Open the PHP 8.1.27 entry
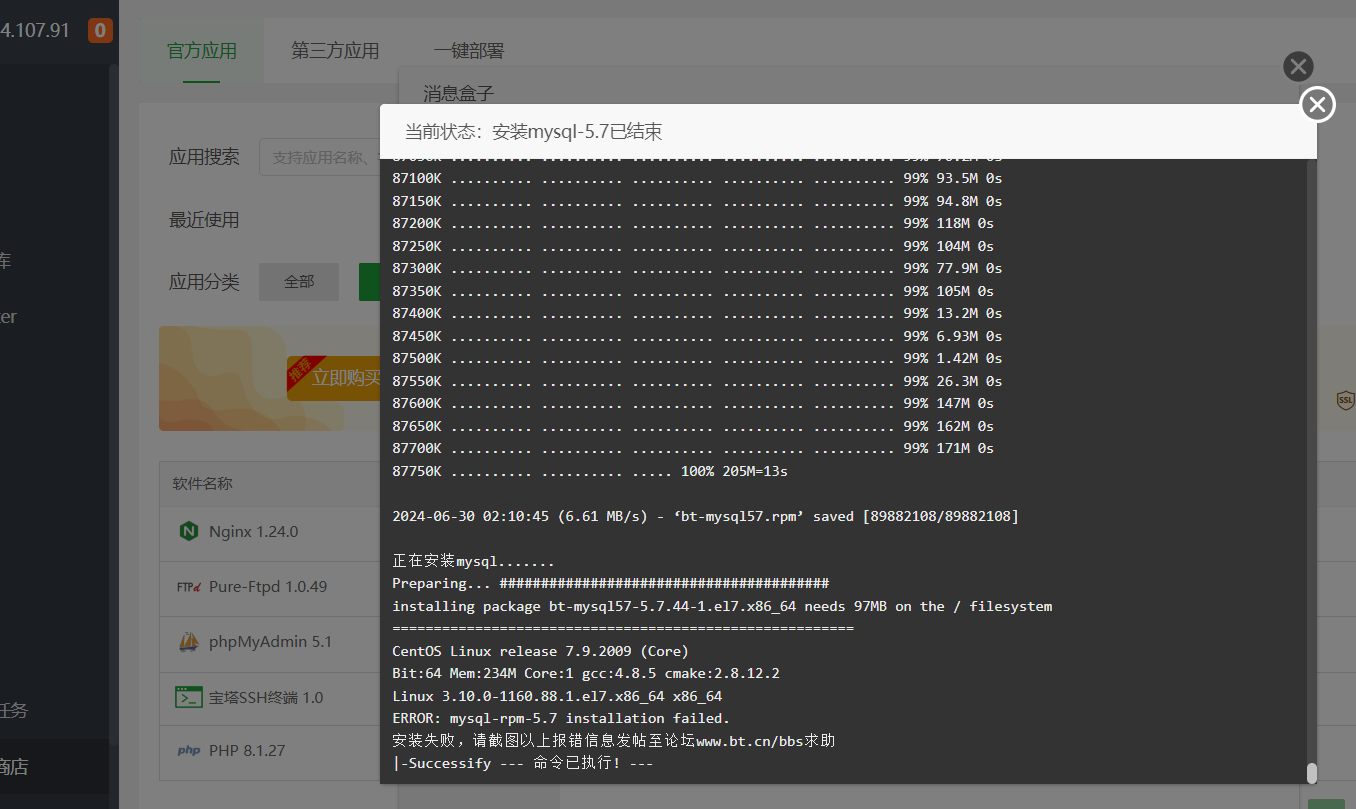The height and width of the screenshot is (809, 1356). pyautogui.click(x=247, y=750)
